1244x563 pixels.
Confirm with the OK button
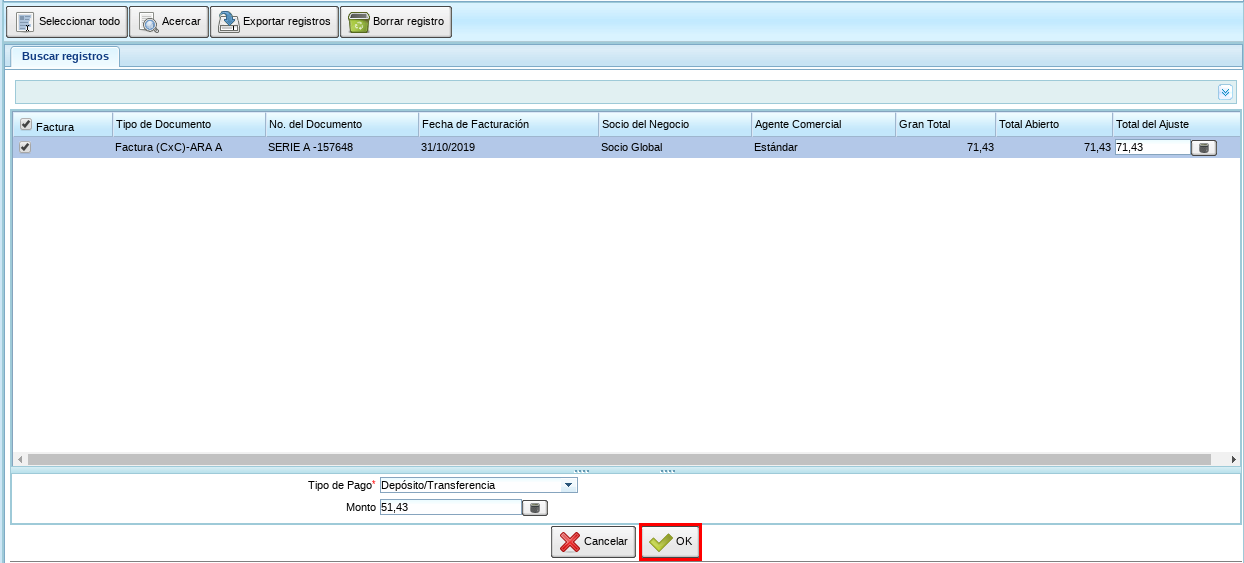pos(670,541)
